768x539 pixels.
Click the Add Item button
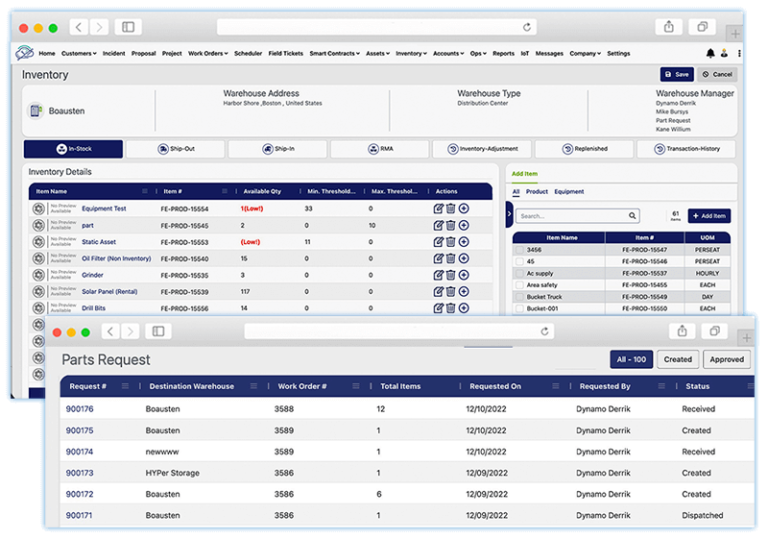pyautogui.click(x=709, y=216)
